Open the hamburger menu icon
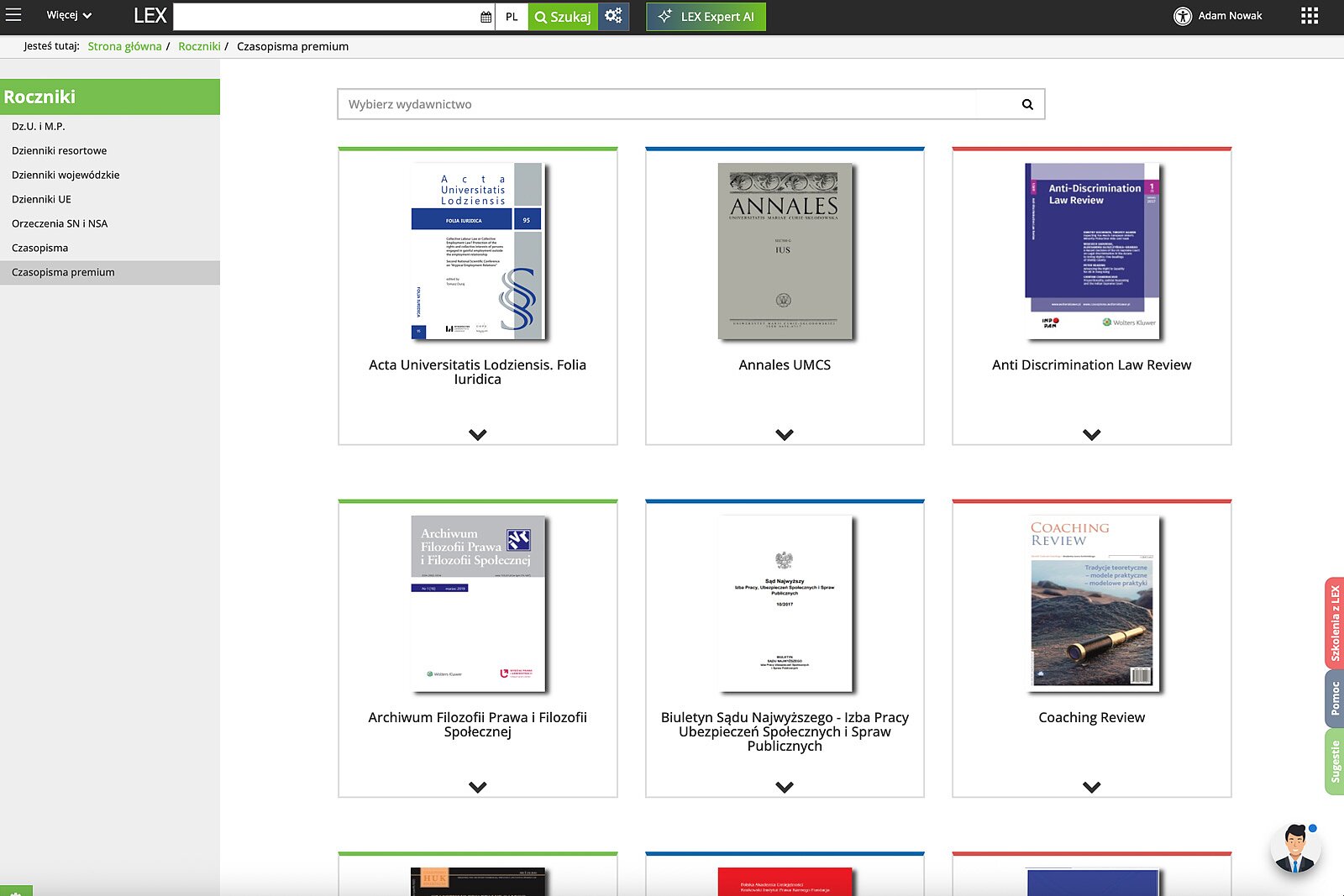 tap(13, 15)
